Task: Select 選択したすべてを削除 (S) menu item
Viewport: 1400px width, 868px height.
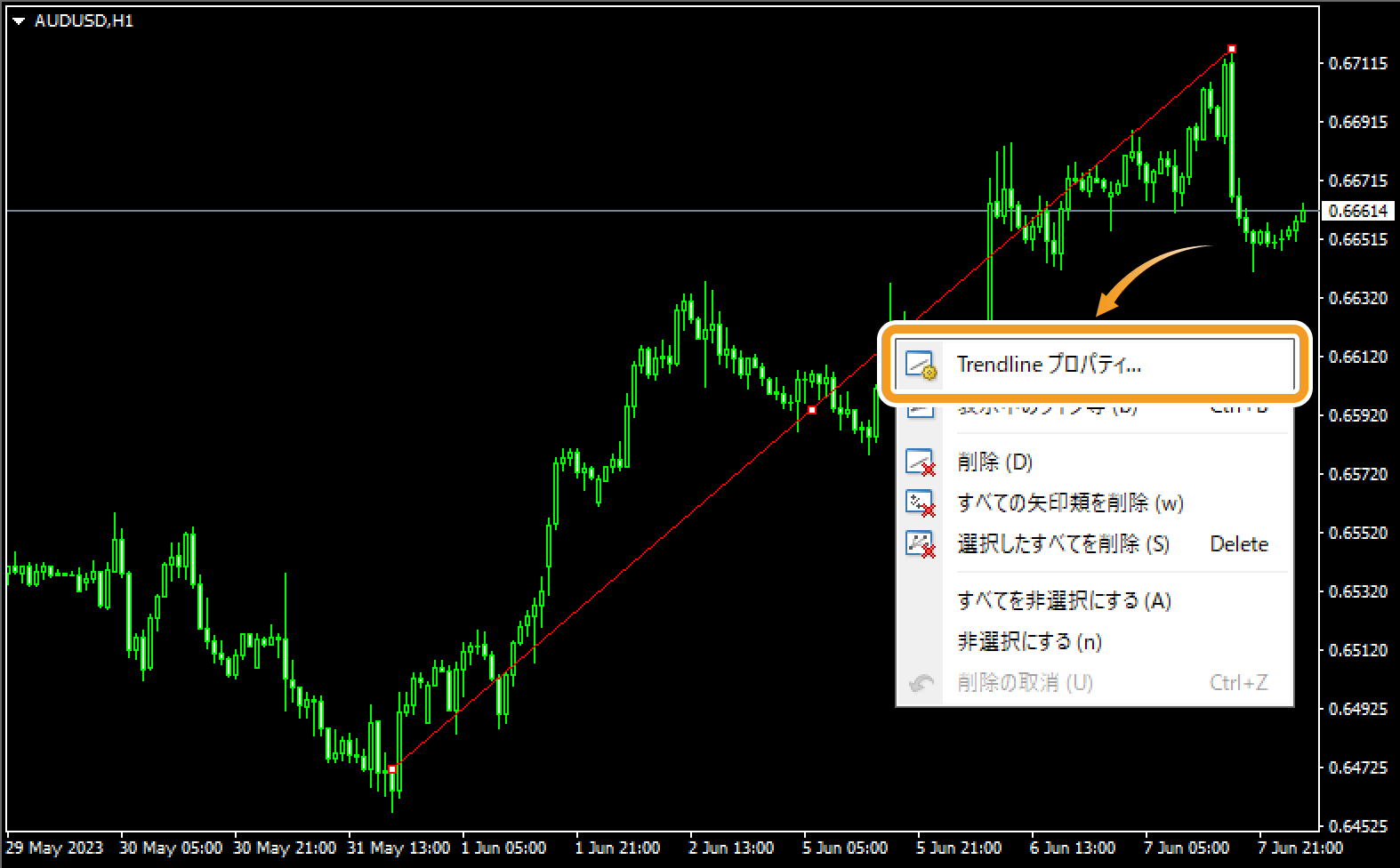Action: click(x=1094, y=544)
